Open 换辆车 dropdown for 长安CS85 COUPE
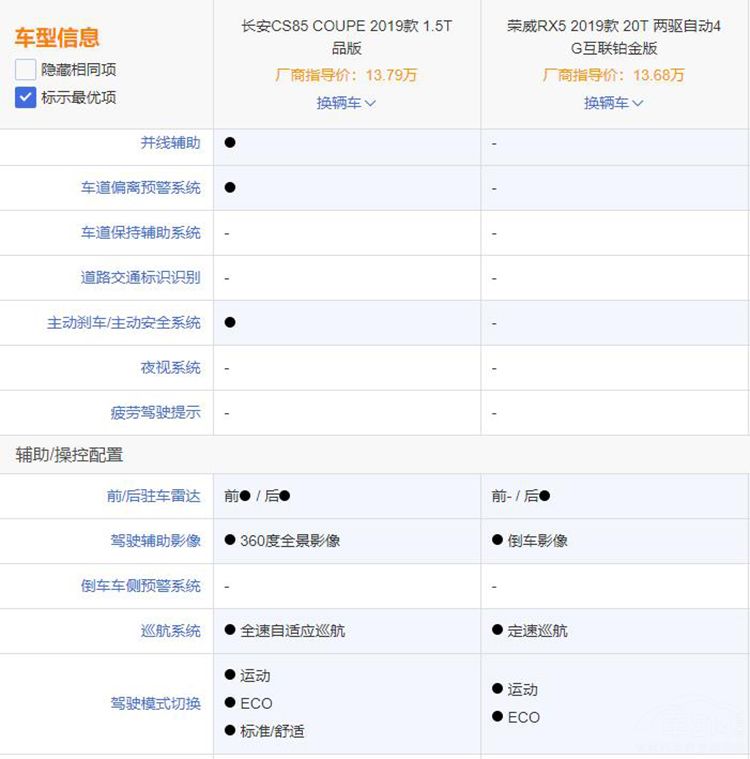Viewport: 750px width, 759px height. pos(346,103)
